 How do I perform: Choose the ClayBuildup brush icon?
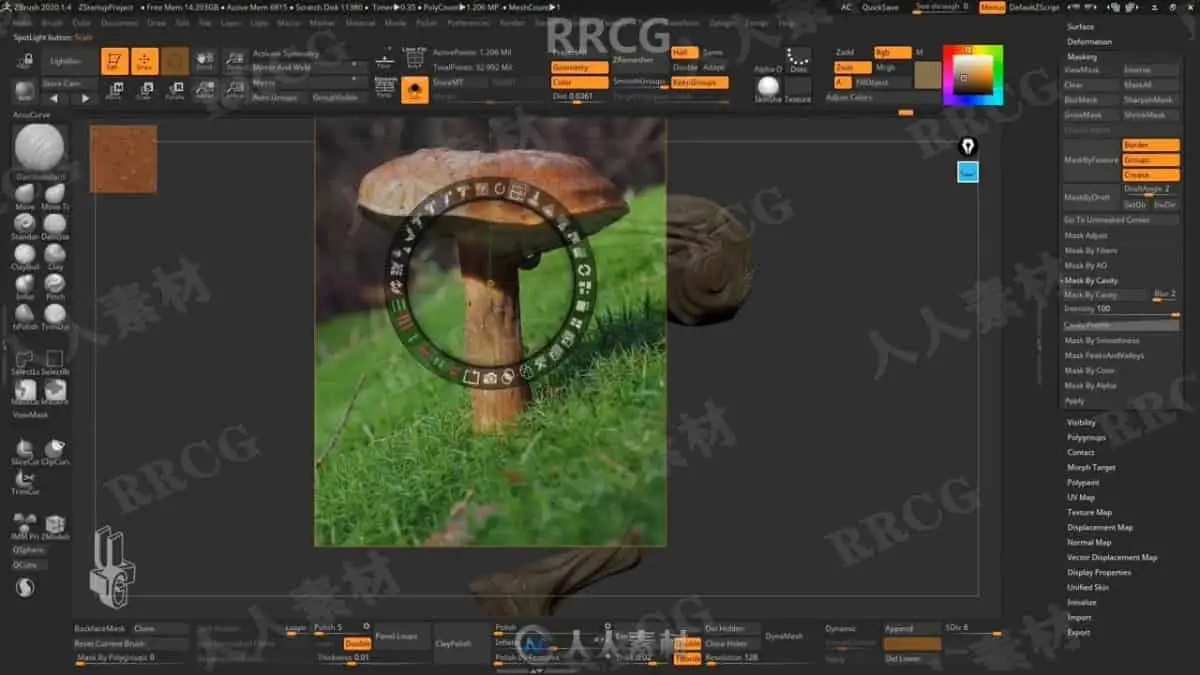tap(25, 254)
